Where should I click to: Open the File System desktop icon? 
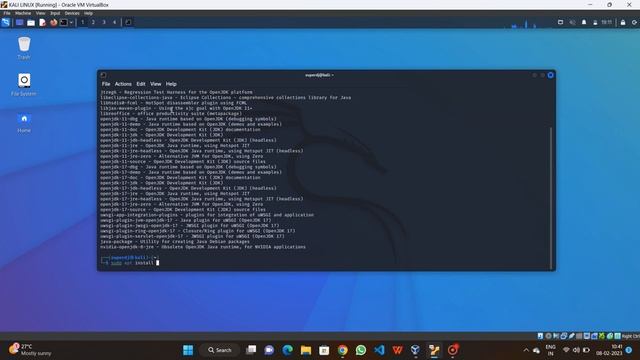(x=24, y=84)
